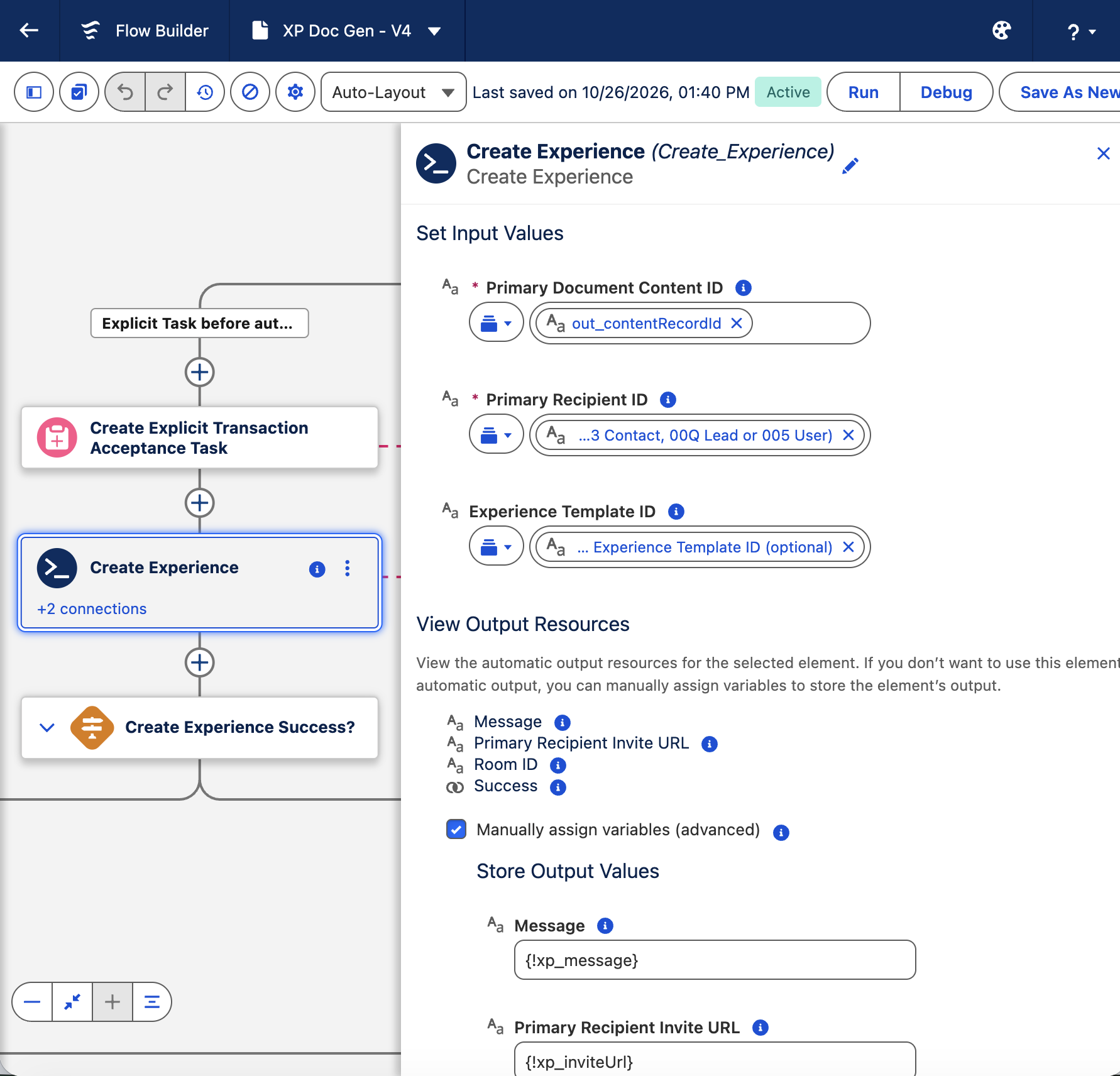Zoom in the canvas
Image resolution: width=1120 pixels, height=1076 pixels.
point(113,1002)
